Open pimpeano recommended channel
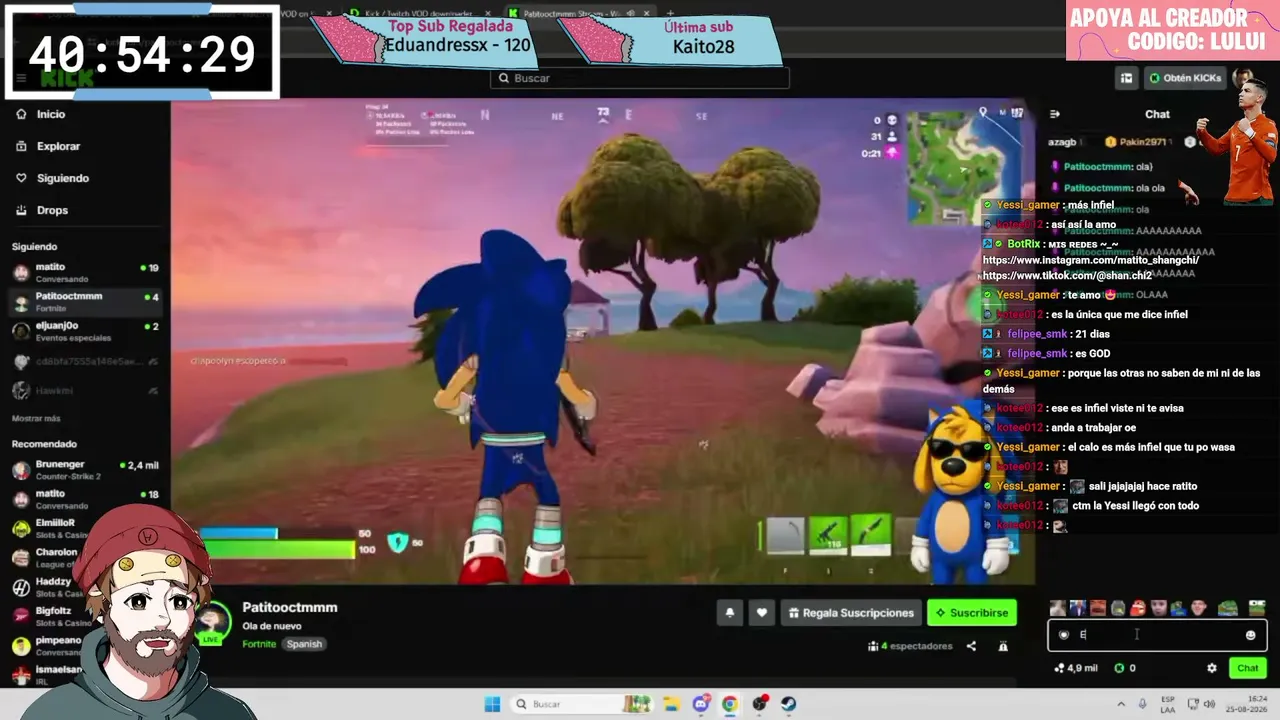1280x720 pixels. [x=45, y=645]
